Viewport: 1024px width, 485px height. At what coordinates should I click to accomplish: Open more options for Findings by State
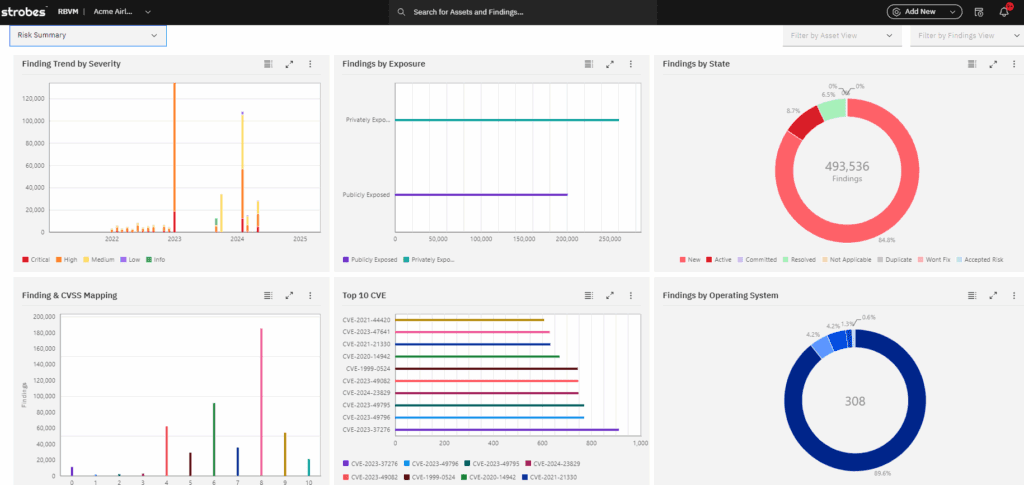coord(1014,64)
